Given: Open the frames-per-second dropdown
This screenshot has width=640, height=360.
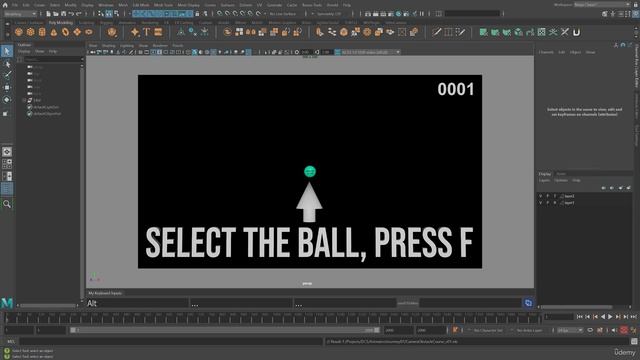Looking at the screenshot, I should 570,330.
